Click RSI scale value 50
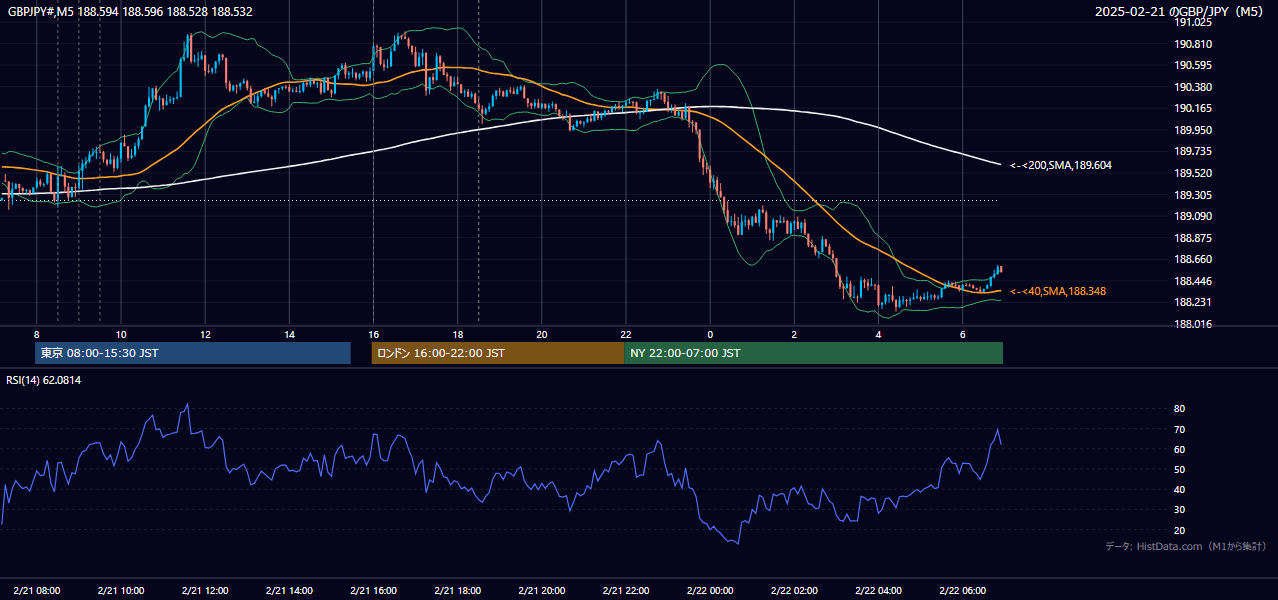This screenshot has height=600, width=1278. click(x=1179, y=469)
